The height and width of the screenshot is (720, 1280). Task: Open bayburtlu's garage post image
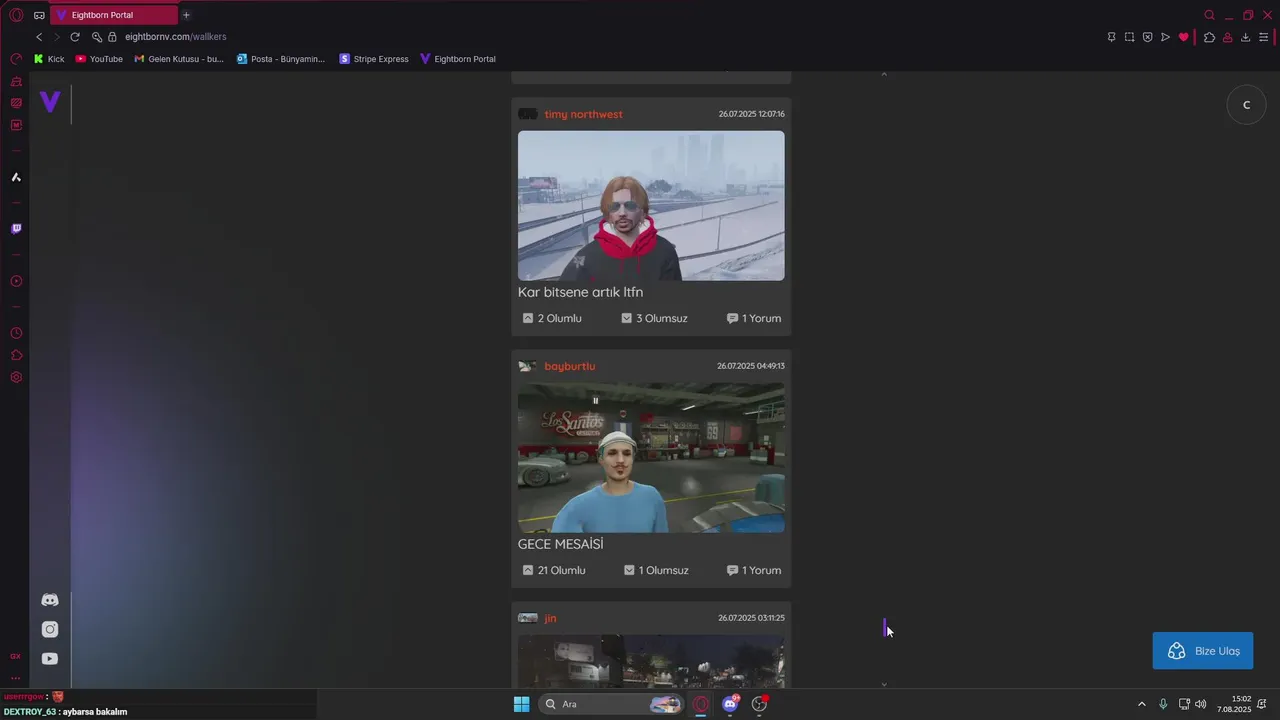651,458
